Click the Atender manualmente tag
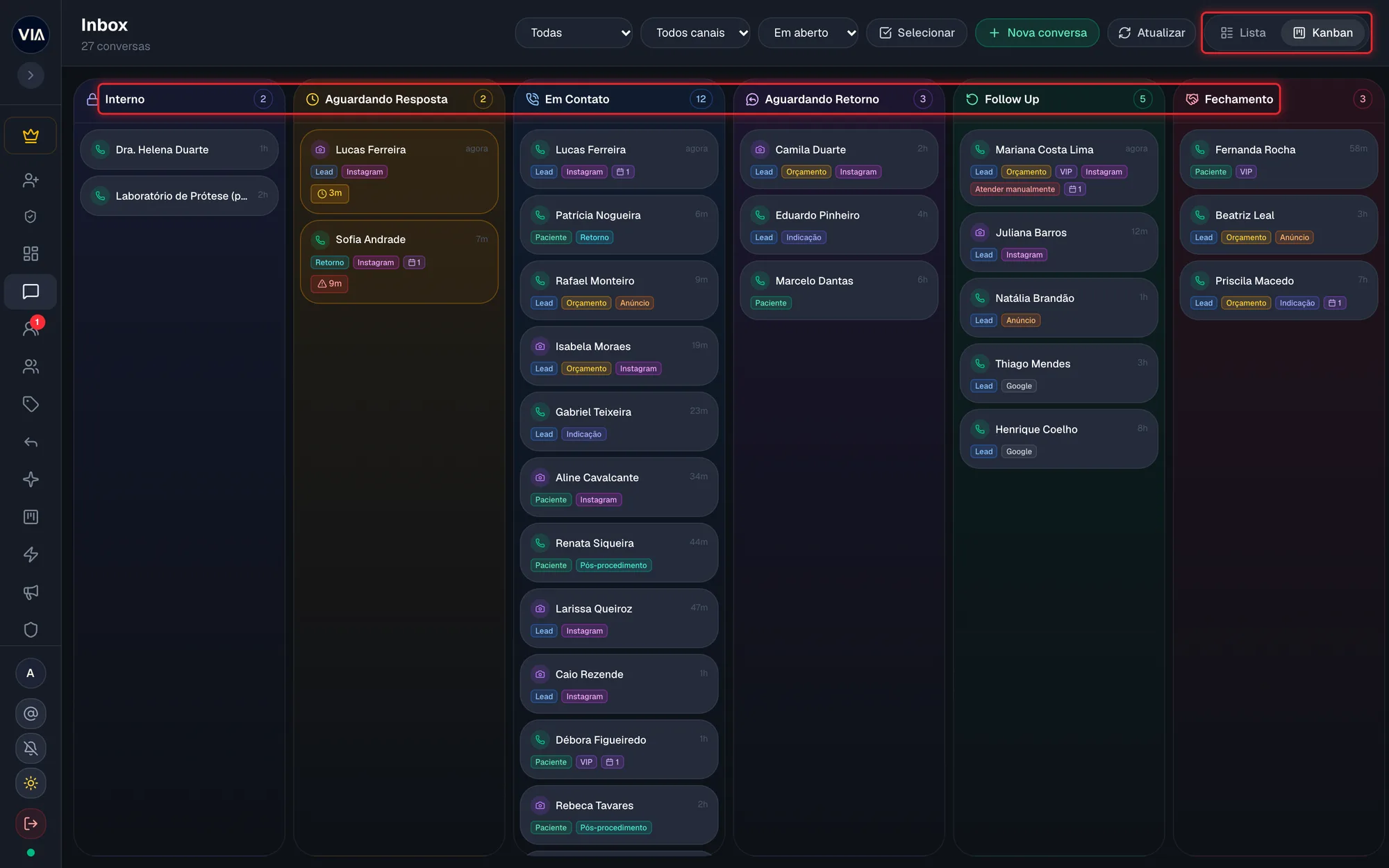The height and width of the screenshot is (868, 1389). point(1015,189)
